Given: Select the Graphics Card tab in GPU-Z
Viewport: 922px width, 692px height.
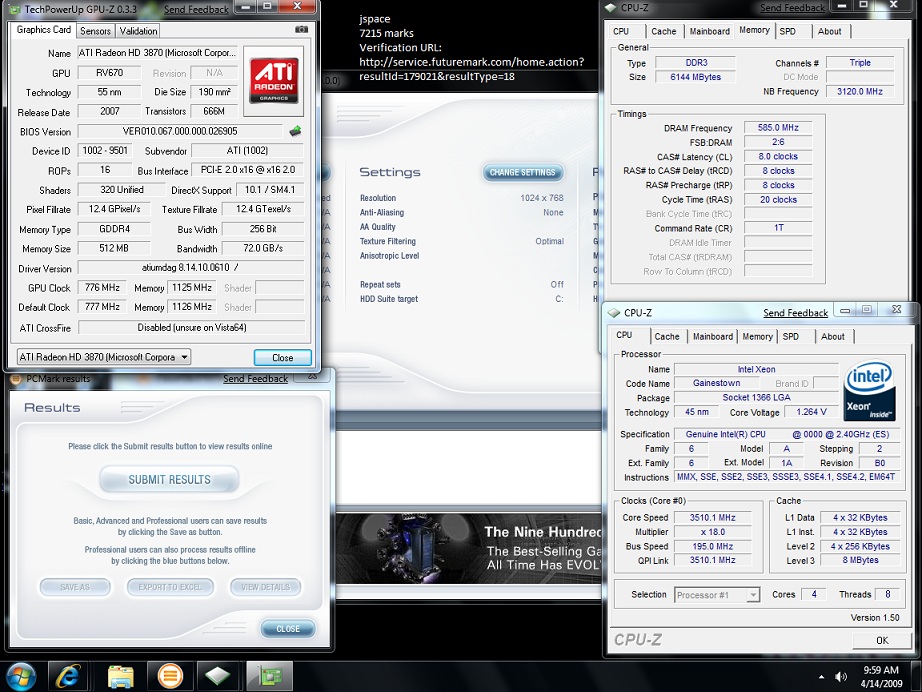Looking at the screenshot, I should click(x=44, y=29).
